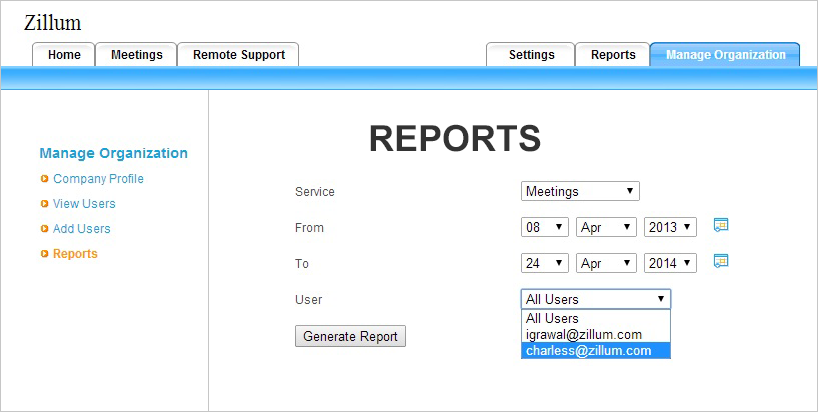Image resolution: width=818 pixels, height=412 pixels.
Task: Open the Settings tab
Action: (531, 55)
